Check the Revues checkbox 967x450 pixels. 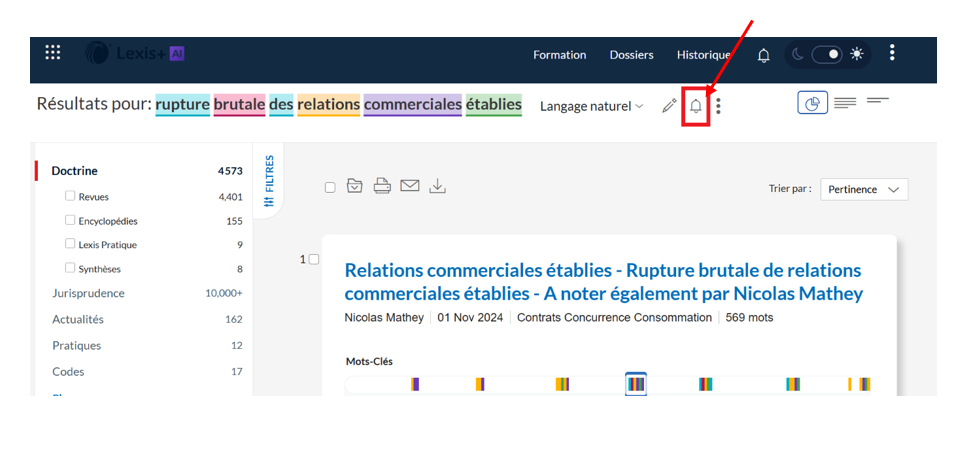click(x=70, y=195)
